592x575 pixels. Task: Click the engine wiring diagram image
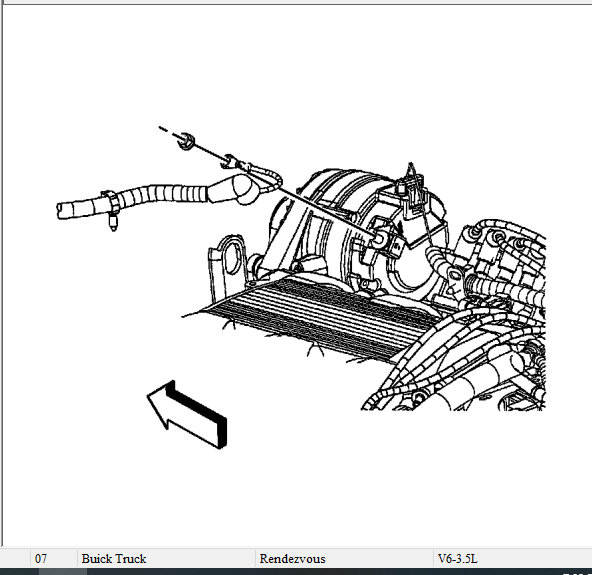point(301,288)
